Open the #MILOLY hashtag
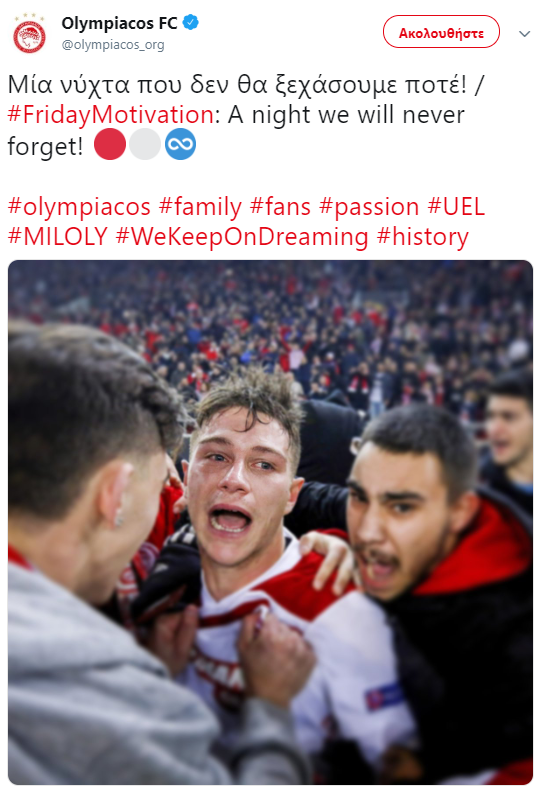 58,237
